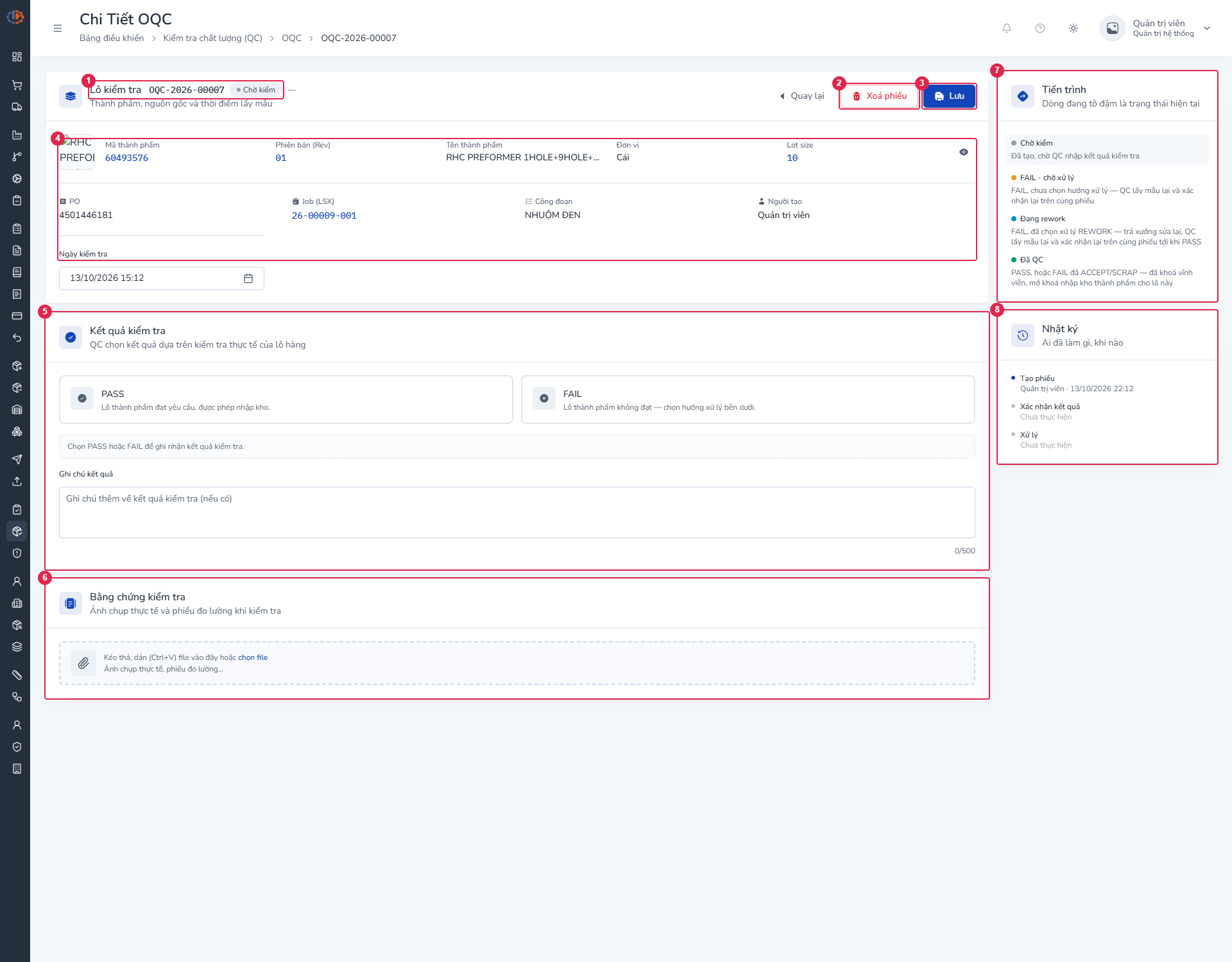Open product code 60493576 link
This screenshot has width=1232, height=962.
(127, 158)
